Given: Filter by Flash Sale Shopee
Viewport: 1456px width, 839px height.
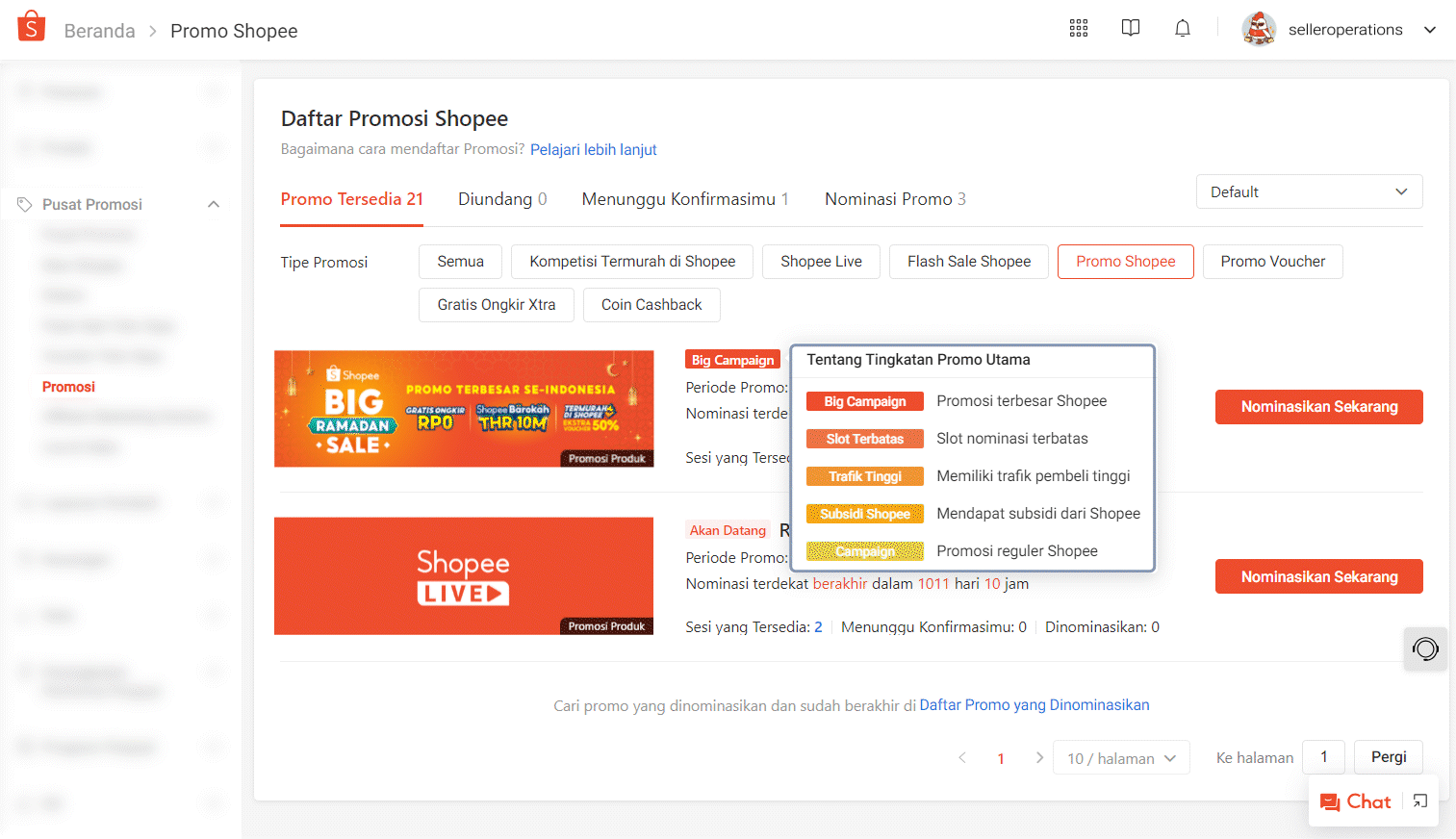Looking at the screenshot, I should tap(968, 262).
